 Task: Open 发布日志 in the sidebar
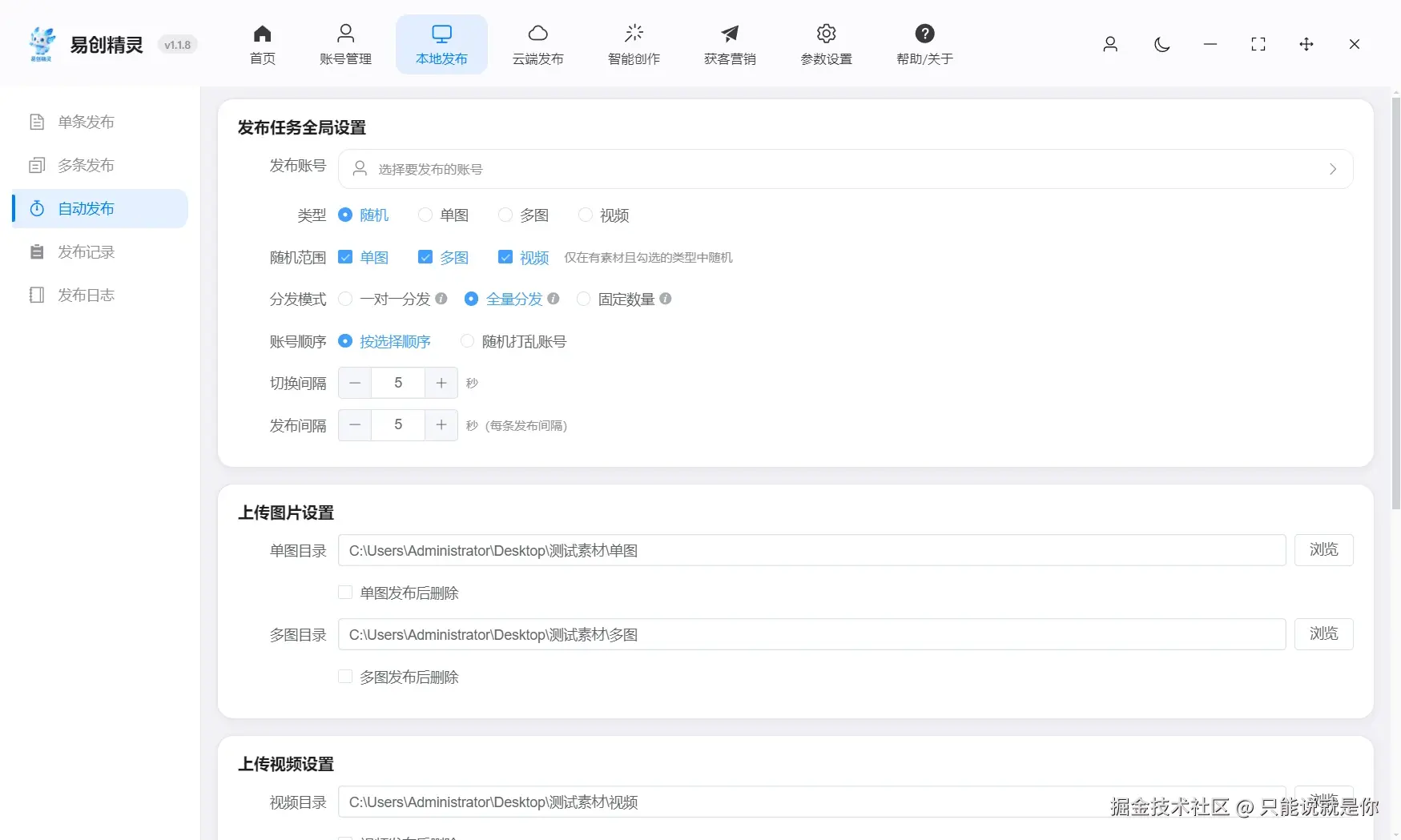coord(100,295)
